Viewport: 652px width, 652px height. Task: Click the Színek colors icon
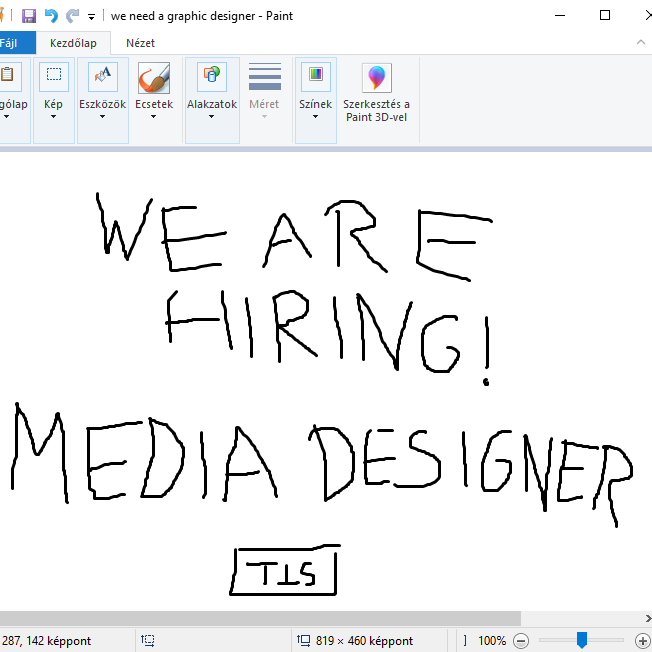click(x=315, y=77)
